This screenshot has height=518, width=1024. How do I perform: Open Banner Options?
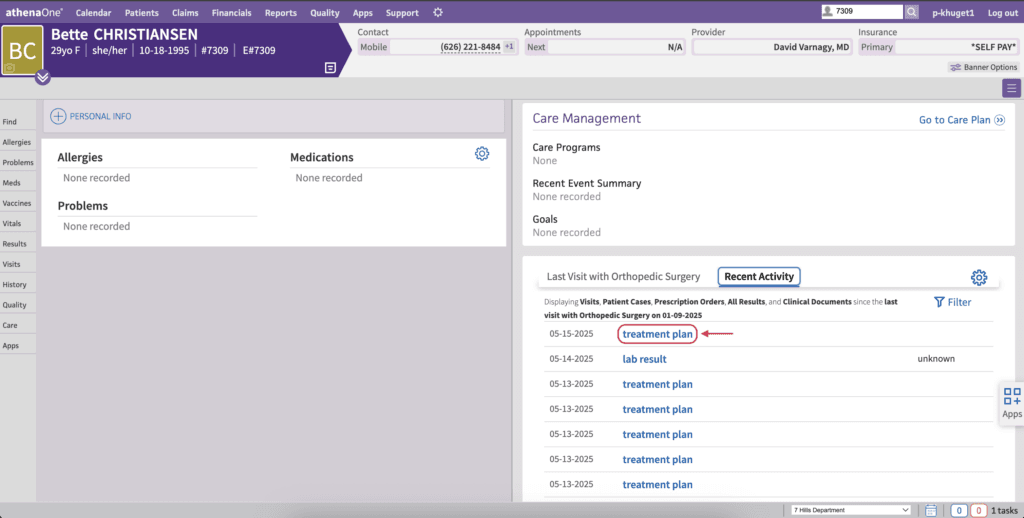(983, 67)
